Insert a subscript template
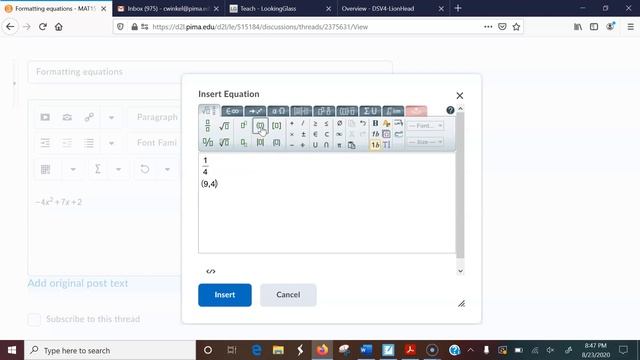The width and height of the screenshot is (640, 360). coord(244,142)
